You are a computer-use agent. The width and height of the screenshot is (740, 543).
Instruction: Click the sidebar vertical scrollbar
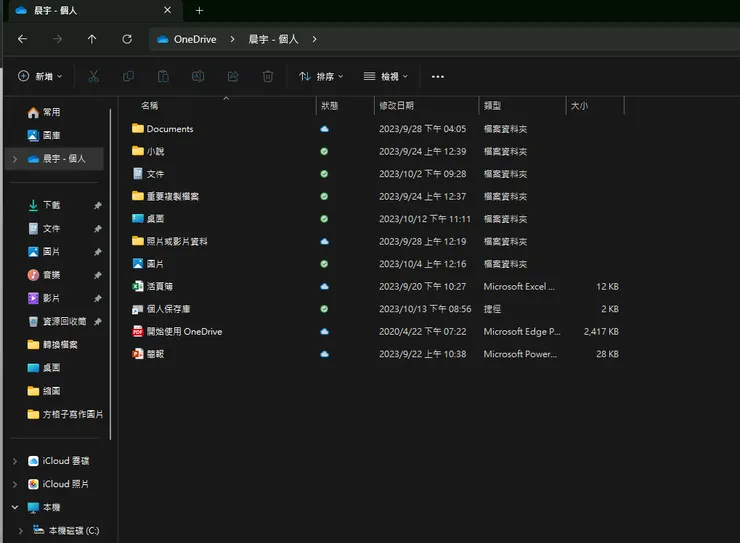coord(110,274)
